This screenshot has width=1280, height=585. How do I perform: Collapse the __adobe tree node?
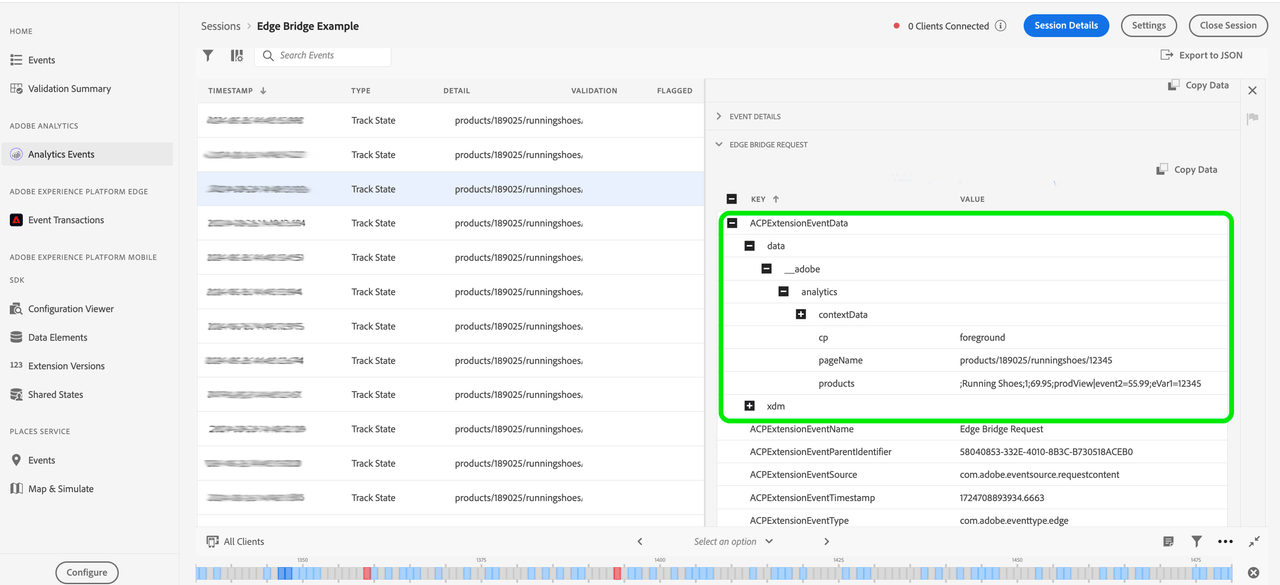[766, 269]
